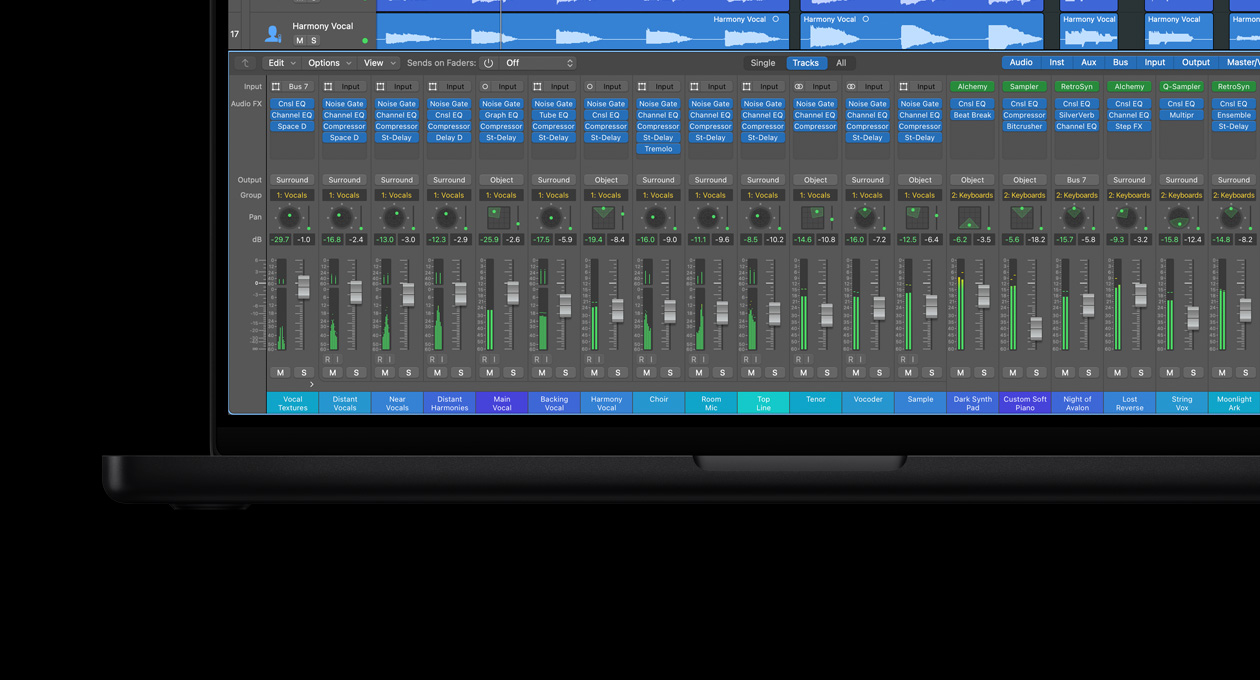Screen dimensions: 1260x680
Task: Open the 1: Vocals group slot on Choir
Action: tap(658, 194)
